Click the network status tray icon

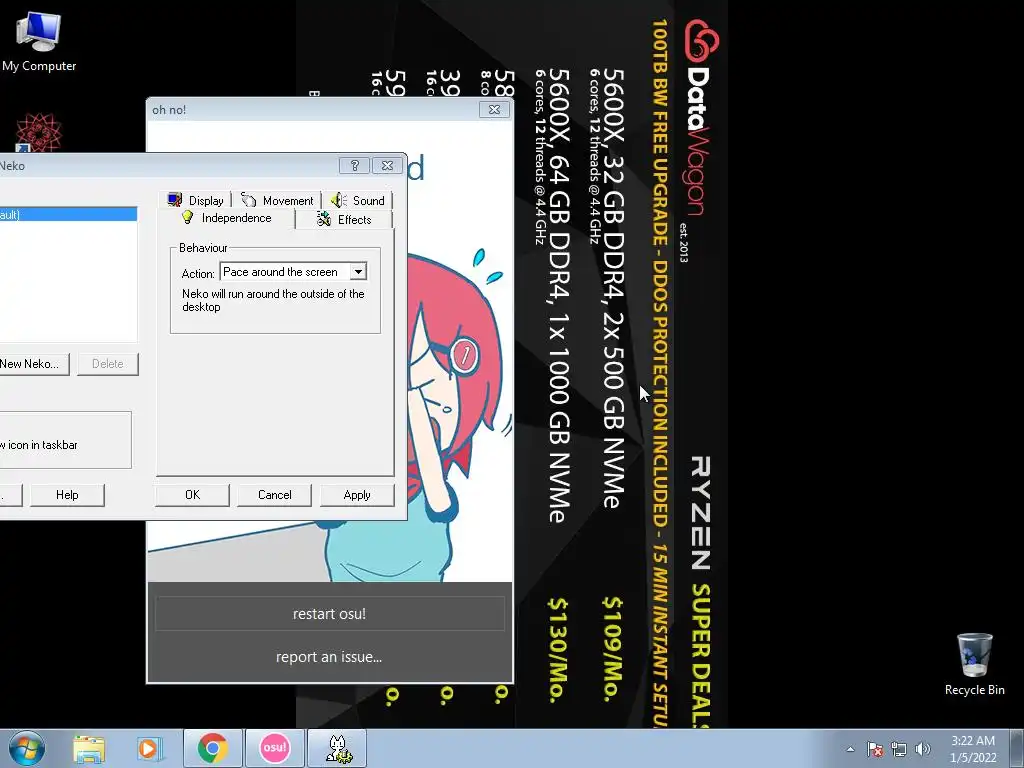(x=899, y=749)
